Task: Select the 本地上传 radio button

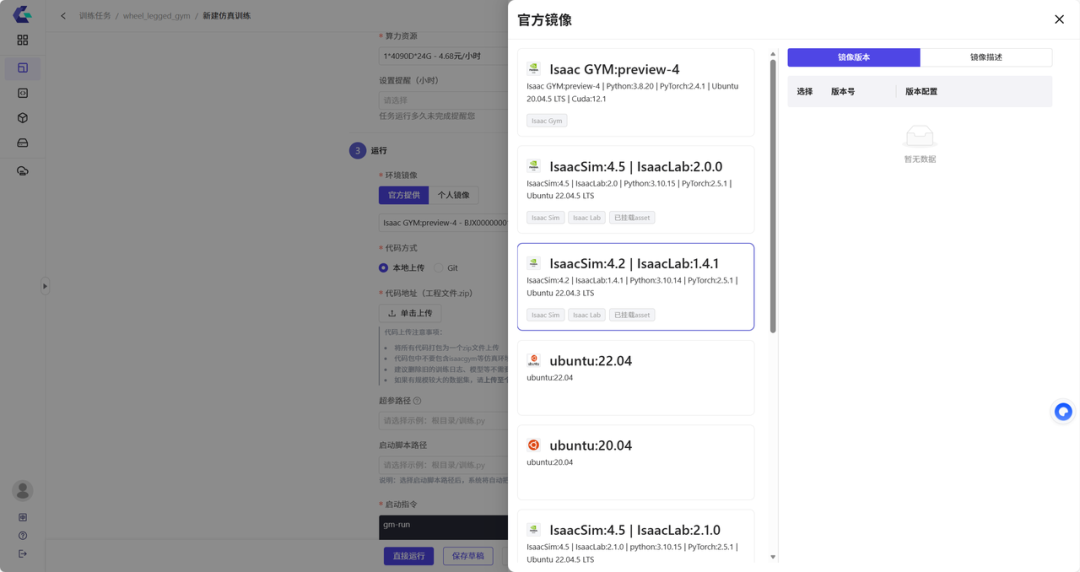Action: coord(384,267)
